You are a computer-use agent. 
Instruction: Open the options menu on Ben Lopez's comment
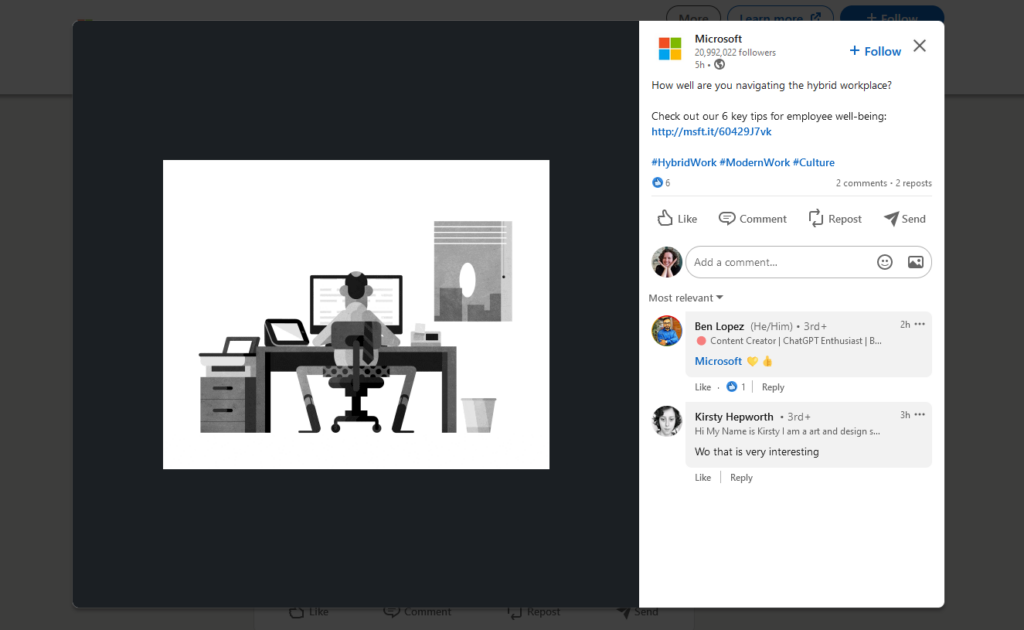[x=919, y=324]
